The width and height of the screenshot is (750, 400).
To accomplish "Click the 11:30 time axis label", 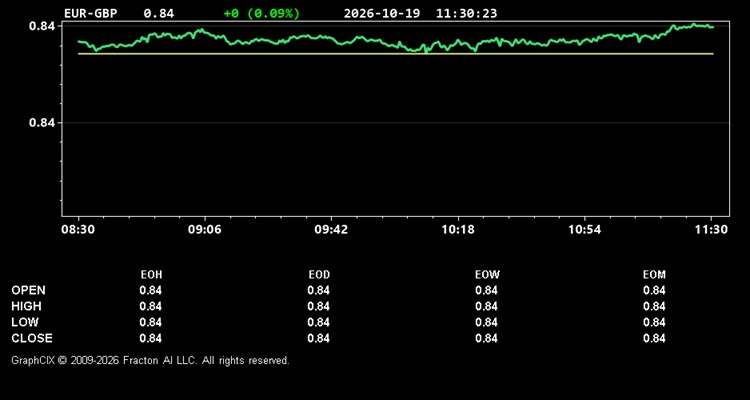I will 711,229.
